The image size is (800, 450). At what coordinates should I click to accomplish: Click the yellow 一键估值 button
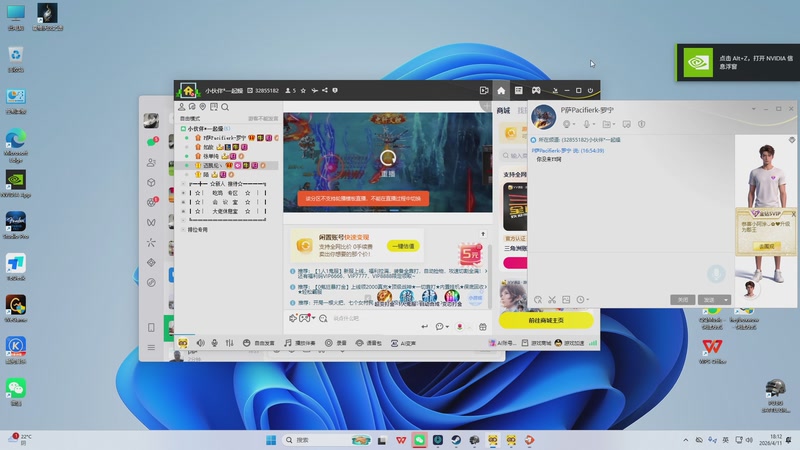(x=403, y=246)
